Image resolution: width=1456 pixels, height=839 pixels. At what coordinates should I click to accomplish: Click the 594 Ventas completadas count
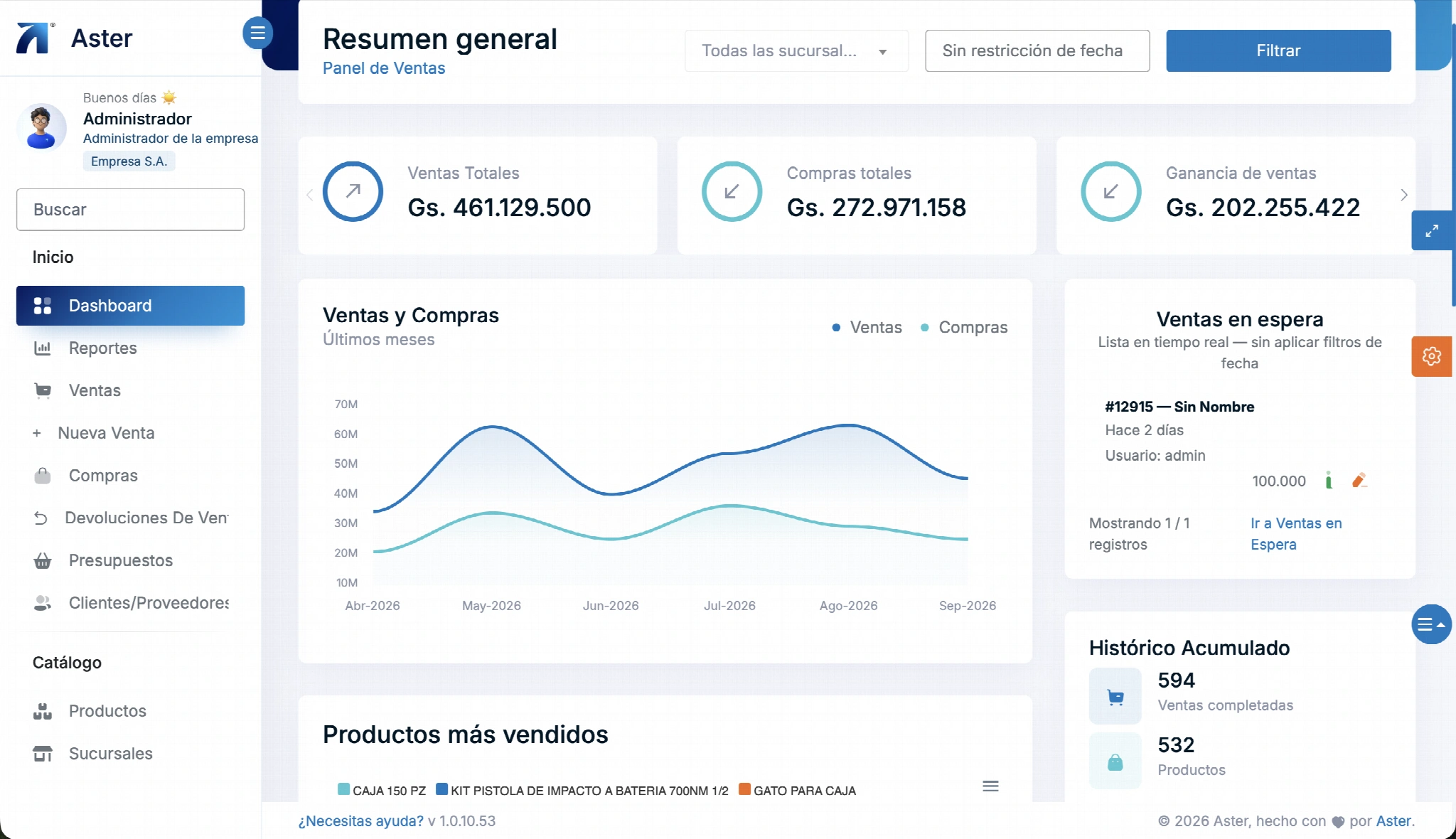click(x=1176, y=680)
